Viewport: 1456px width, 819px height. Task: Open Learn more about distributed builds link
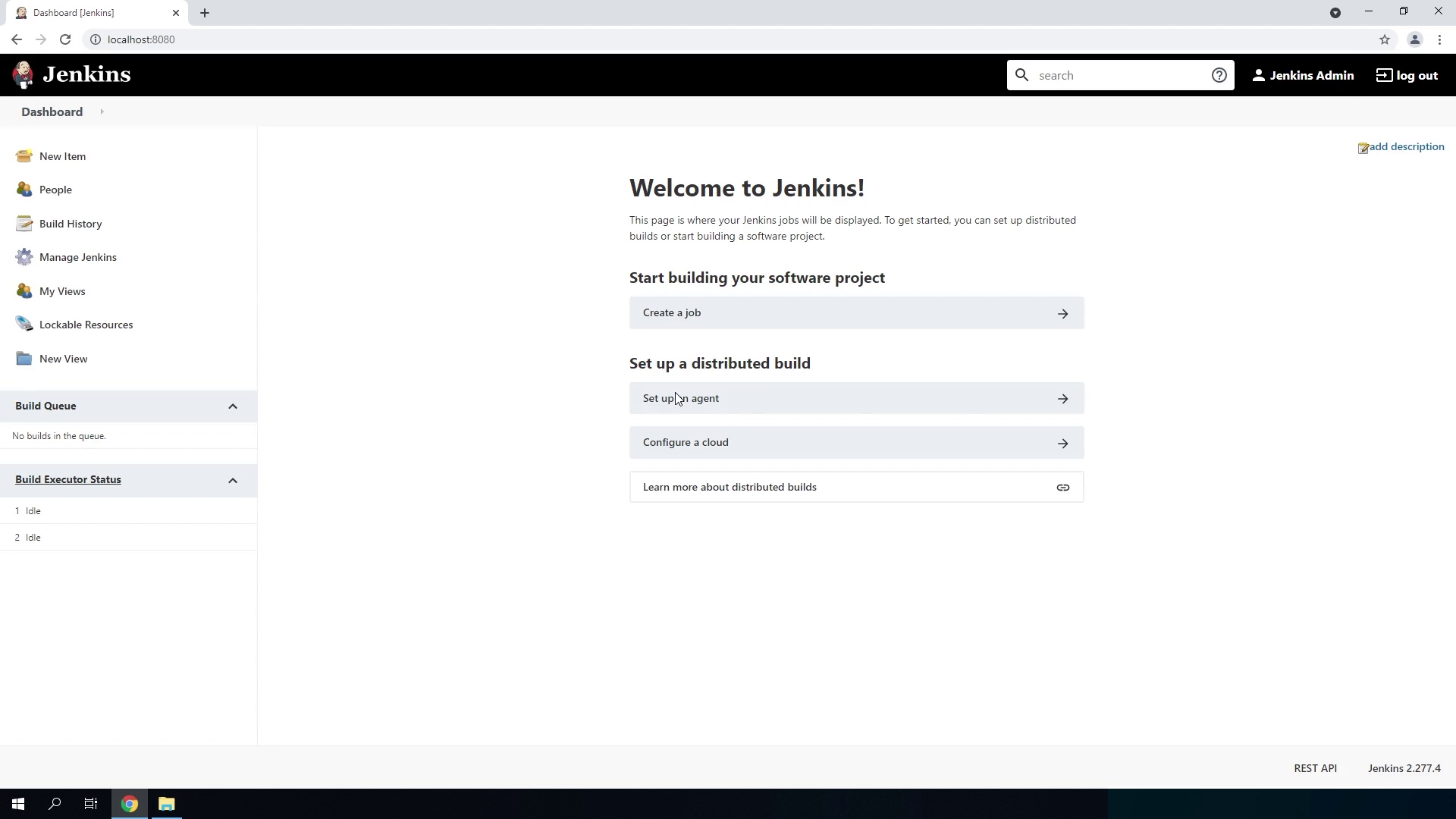[856, 488]
